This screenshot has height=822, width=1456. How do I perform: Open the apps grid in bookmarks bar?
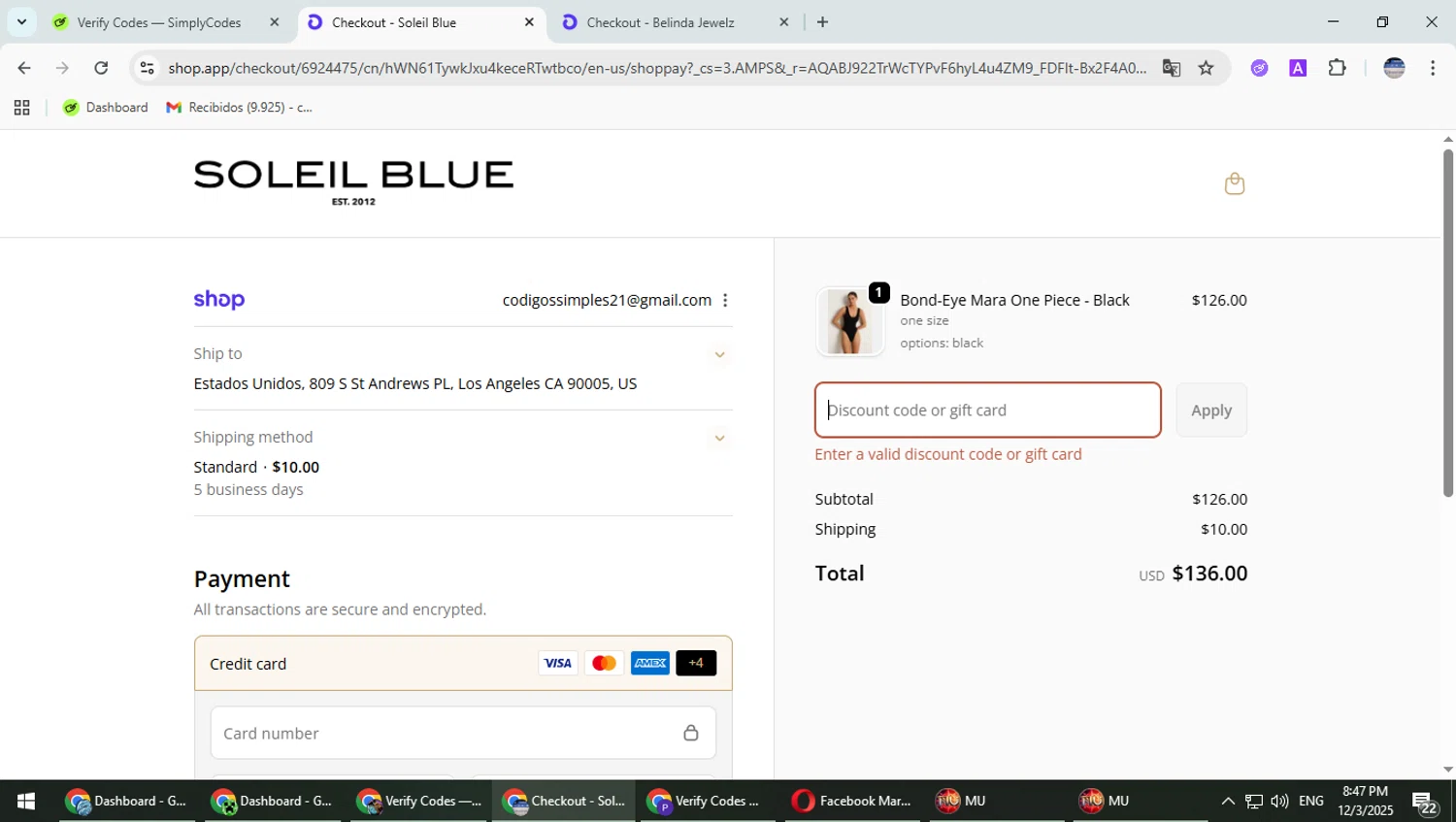coord(21,108)
